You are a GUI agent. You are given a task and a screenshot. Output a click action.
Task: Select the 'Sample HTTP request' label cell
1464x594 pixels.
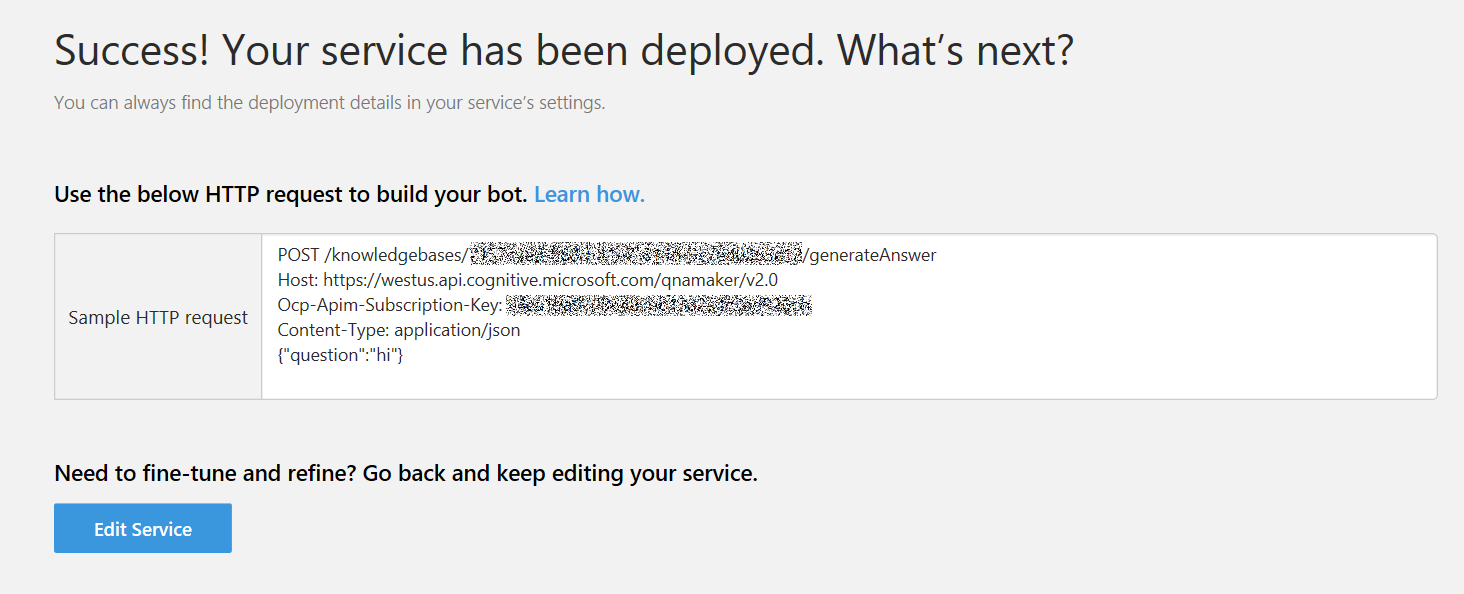158,317
